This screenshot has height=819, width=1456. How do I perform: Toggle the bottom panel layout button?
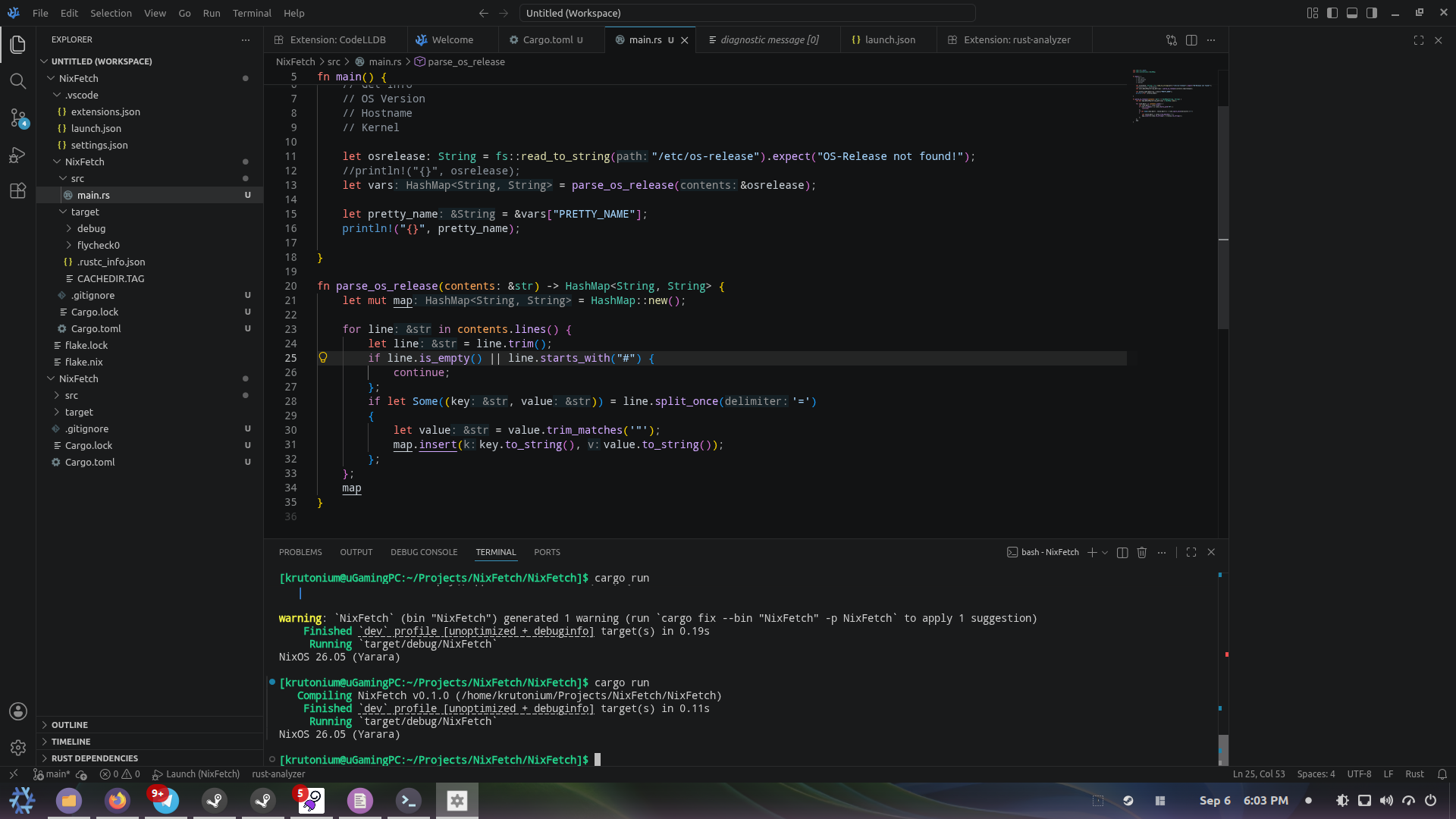1352,13
